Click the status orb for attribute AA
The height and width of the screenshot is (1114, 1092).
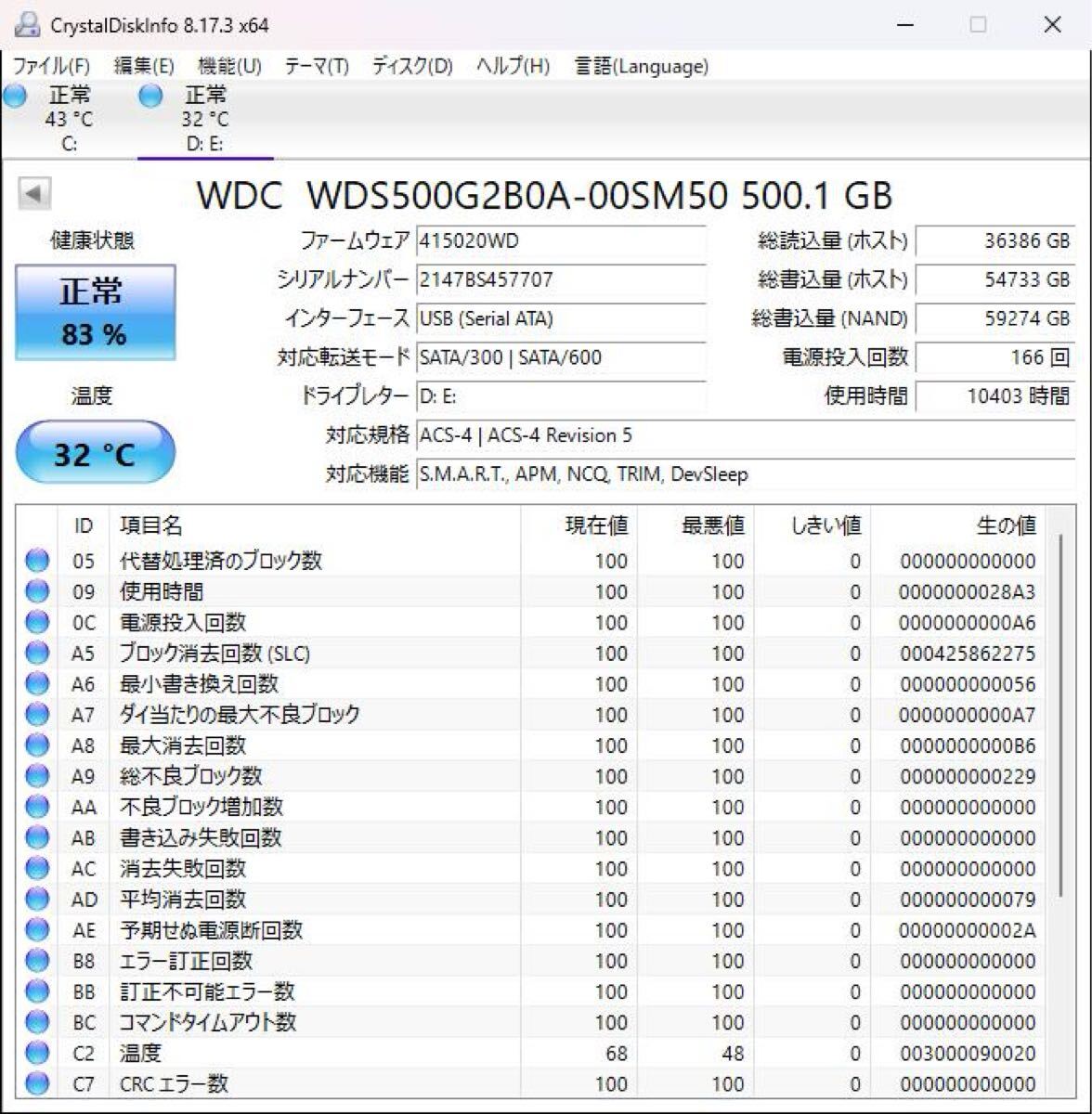click(x=37, y=807)
